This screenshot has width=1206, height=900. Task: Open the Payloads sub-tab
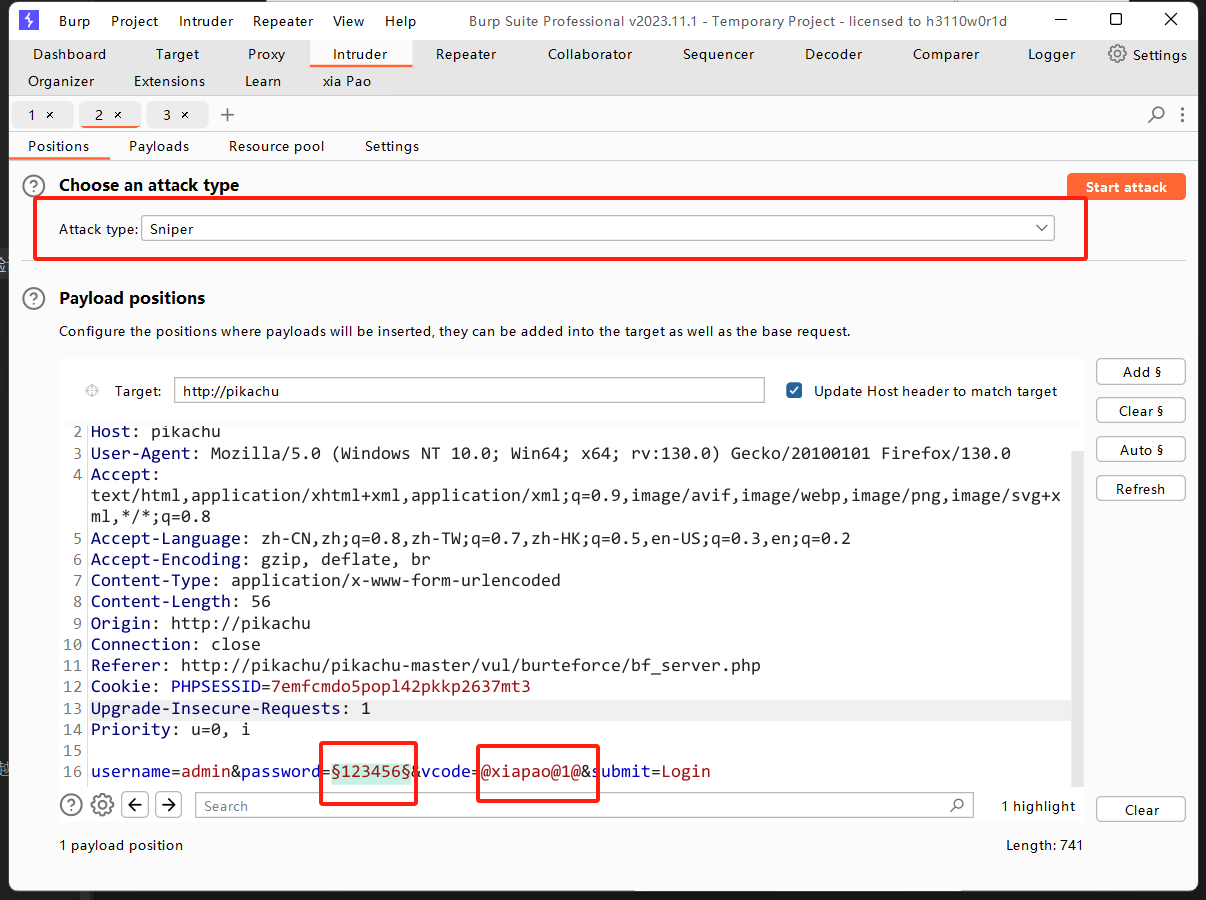click(159, 146)
